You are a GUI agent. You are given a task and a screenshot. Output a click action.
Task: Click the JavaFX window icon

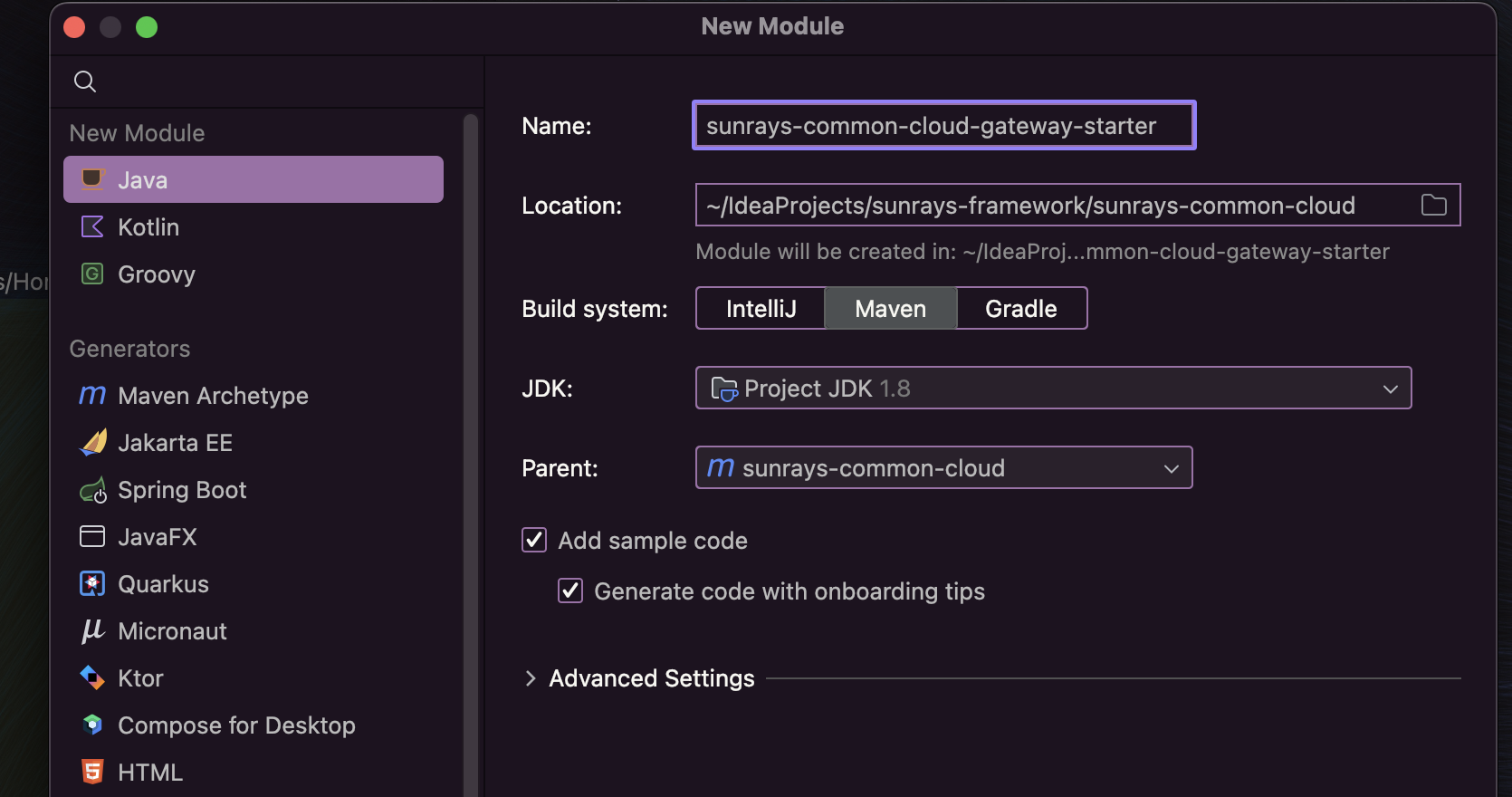(92, 536)
